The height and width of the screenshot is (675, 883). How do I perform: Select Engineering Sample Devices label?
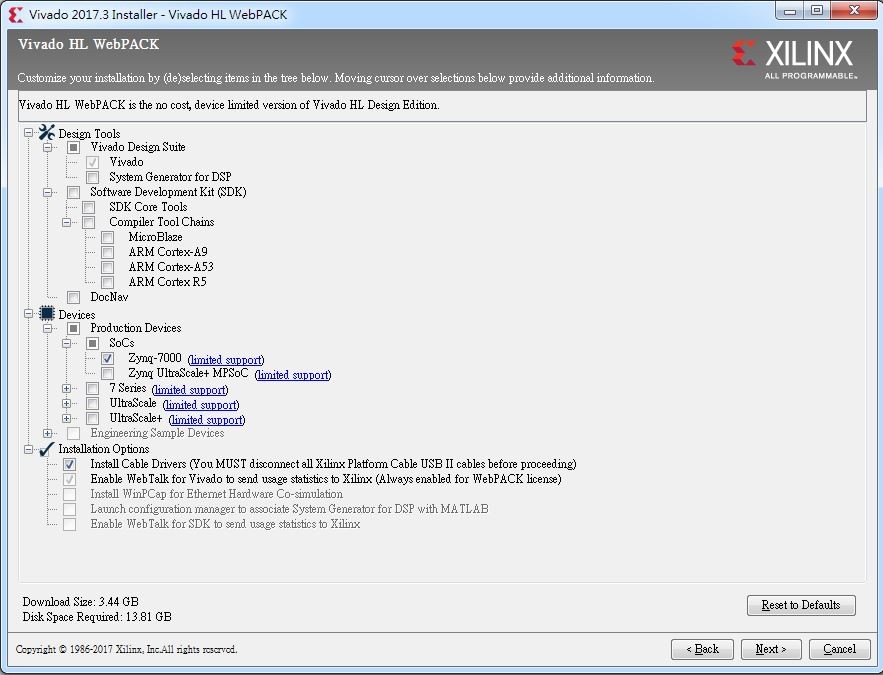point(157,433)
